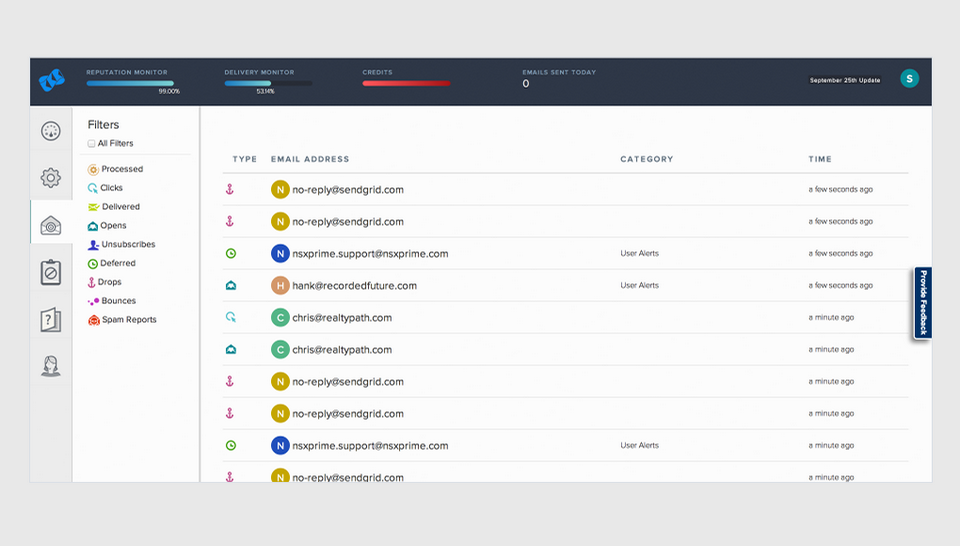
Task: Click the Time column header
Action: 820,159
